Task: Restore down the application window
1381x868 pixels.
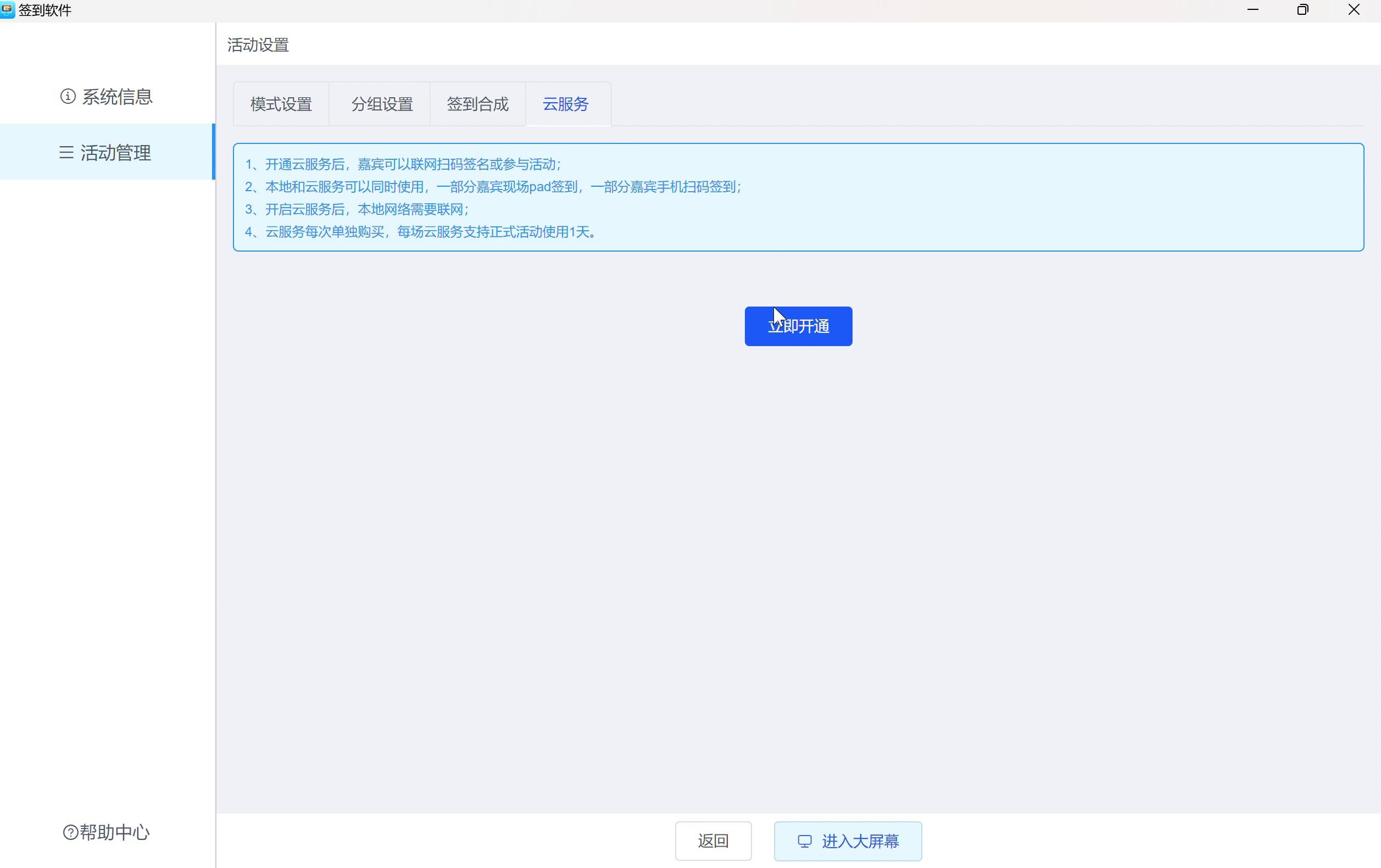Action: point(1302,10)
